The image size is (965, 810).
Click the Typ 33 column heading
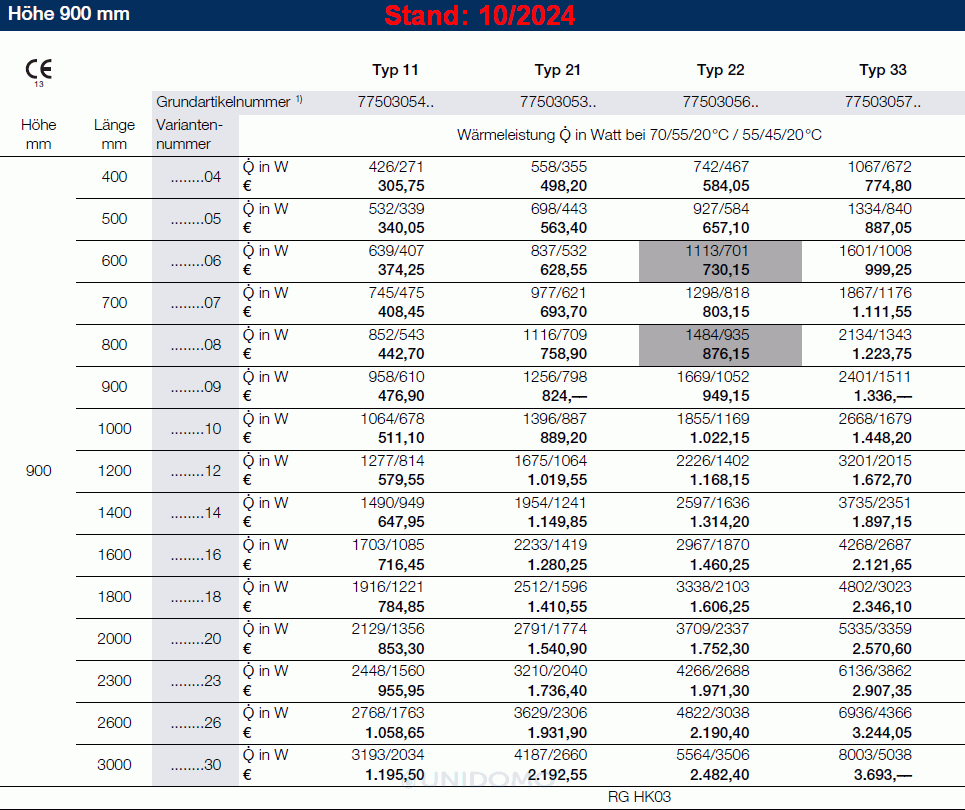coord(883,70)
